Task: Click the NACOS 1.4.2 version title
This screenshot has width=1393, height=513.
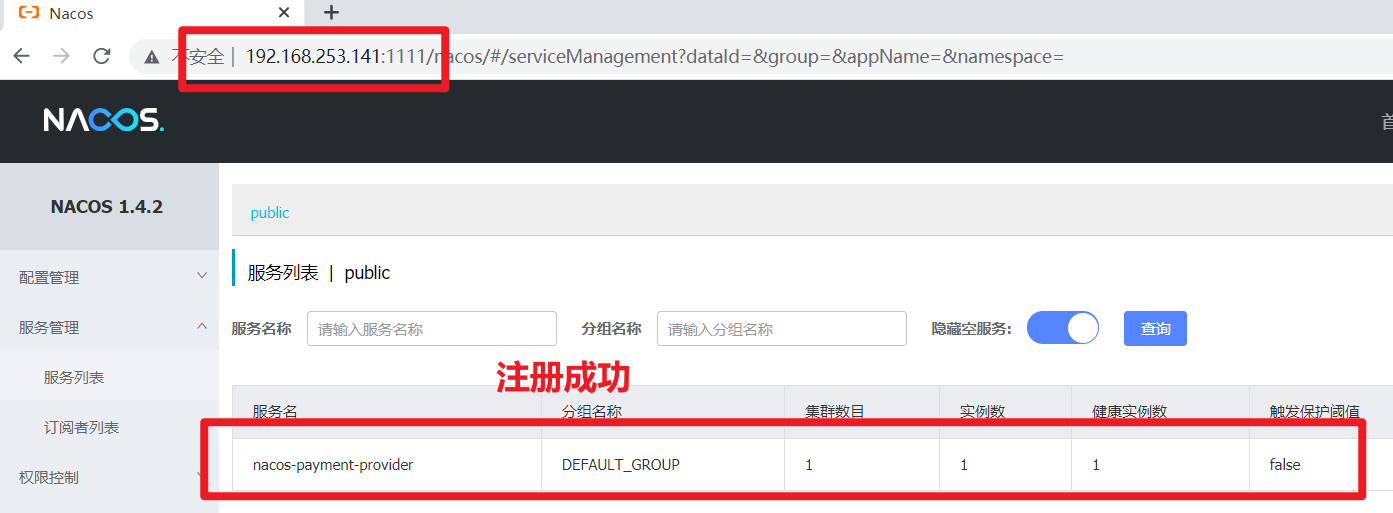Action: coord(107,207)
